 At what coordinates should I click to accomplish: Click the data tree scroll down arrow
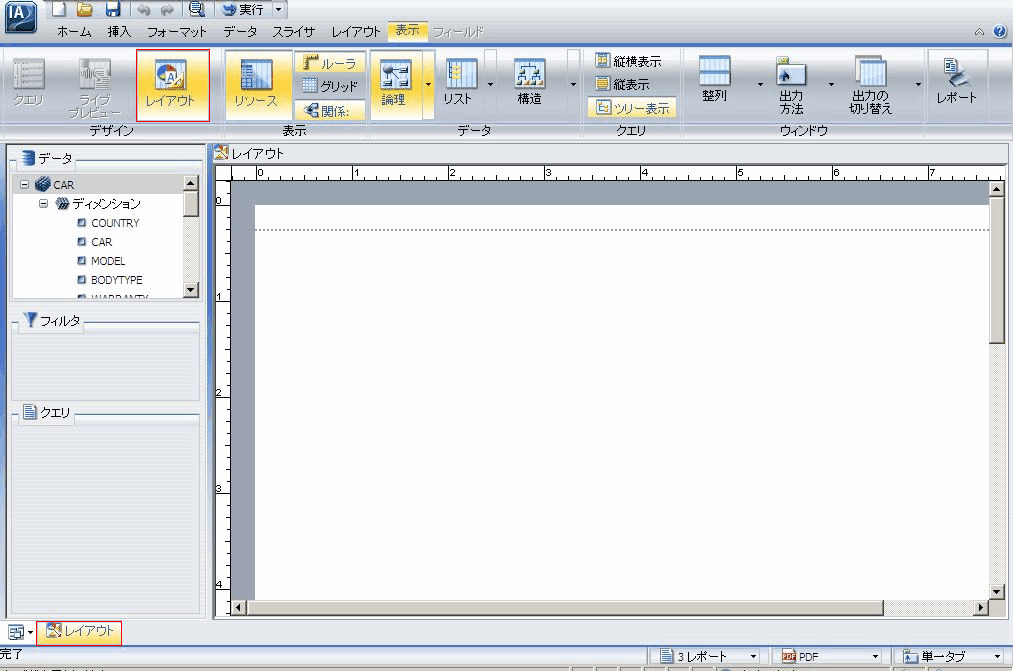(x=191, y=289)
